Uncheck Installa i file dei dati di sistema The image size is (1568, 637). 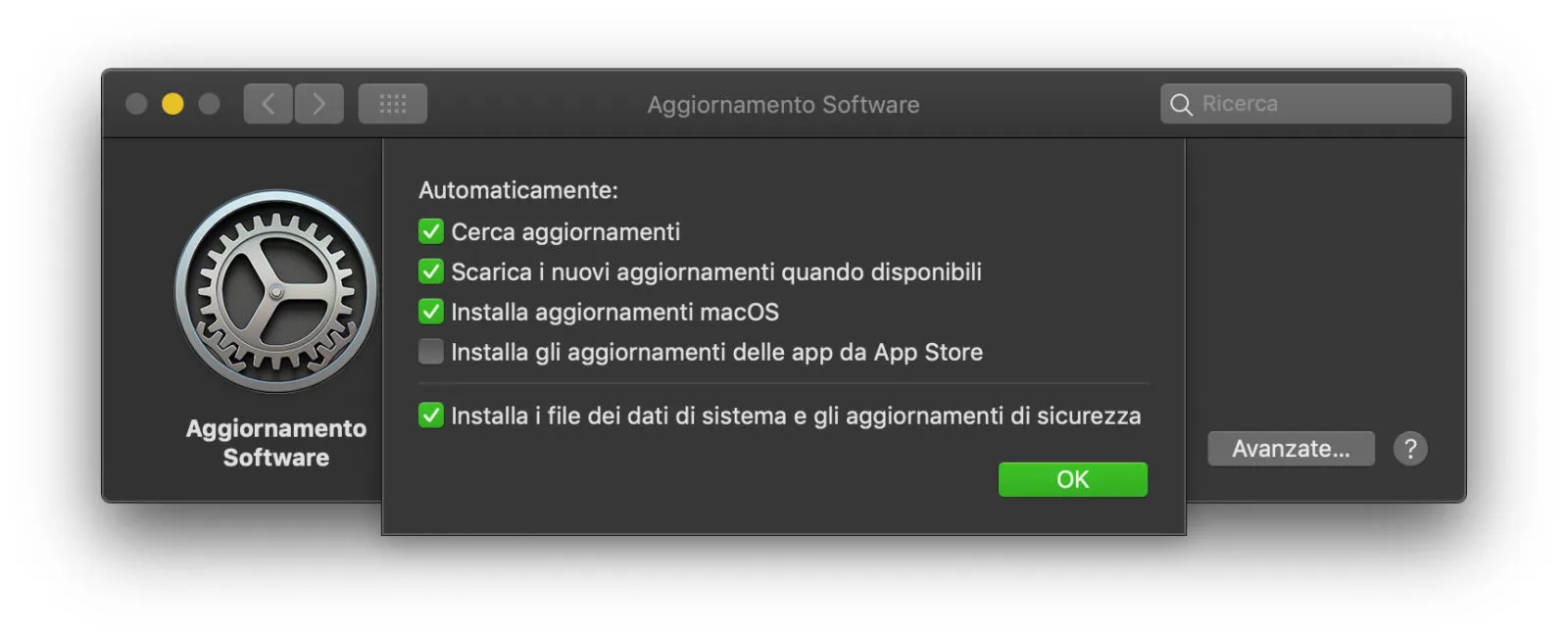click(x=430, y=415)
